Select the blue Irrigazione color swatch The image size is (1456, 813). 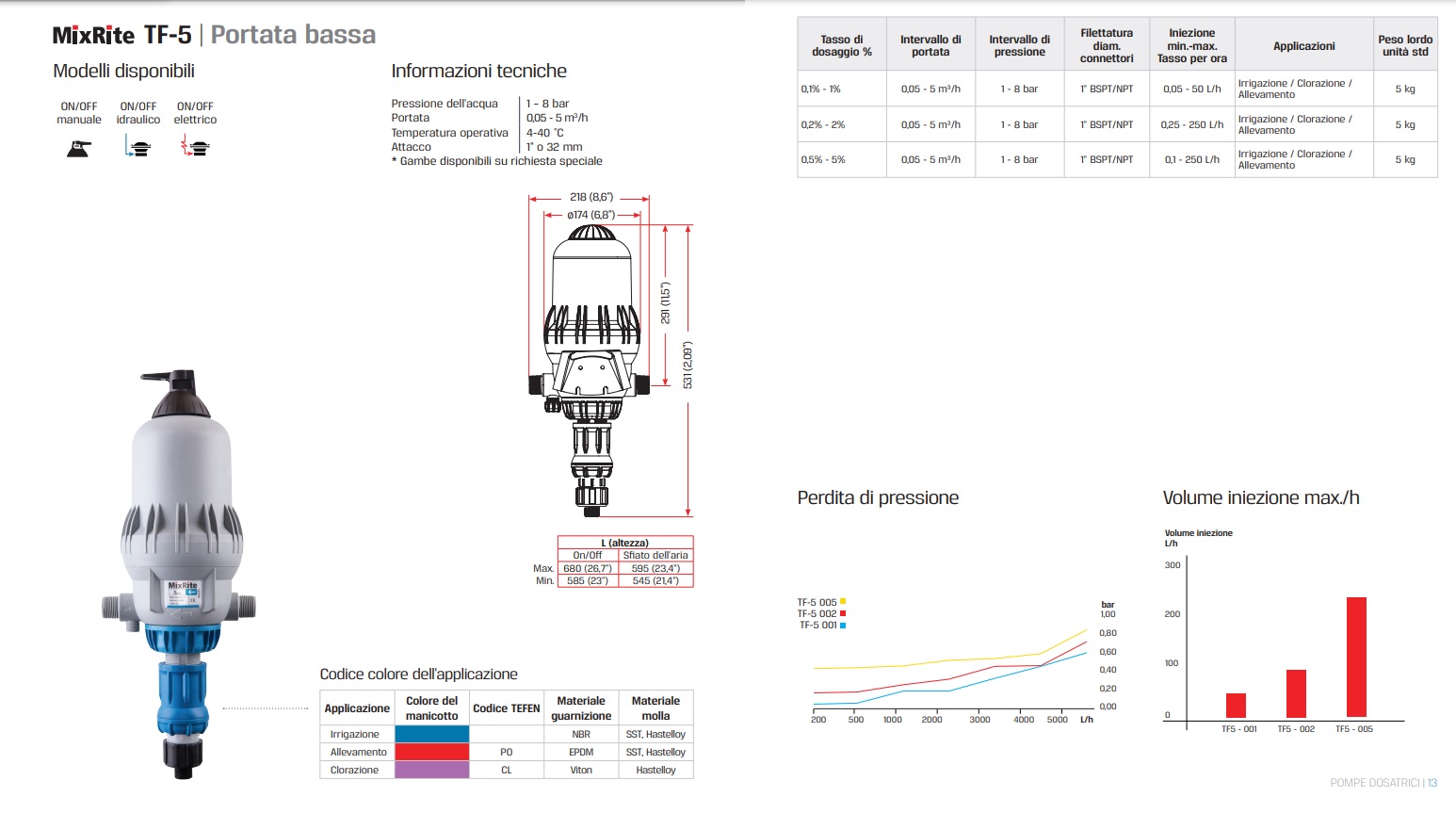coord(431,734)
